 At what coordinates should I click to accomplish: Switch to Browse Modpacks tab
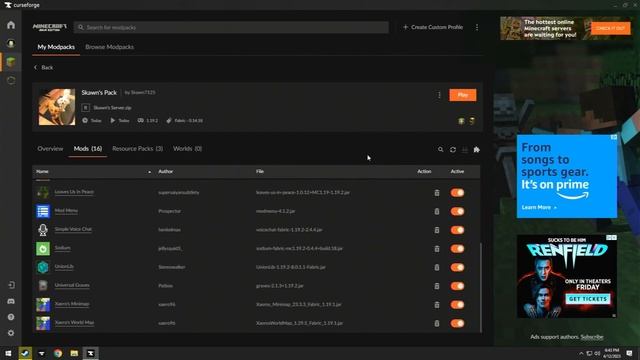[x=109, y=47]
